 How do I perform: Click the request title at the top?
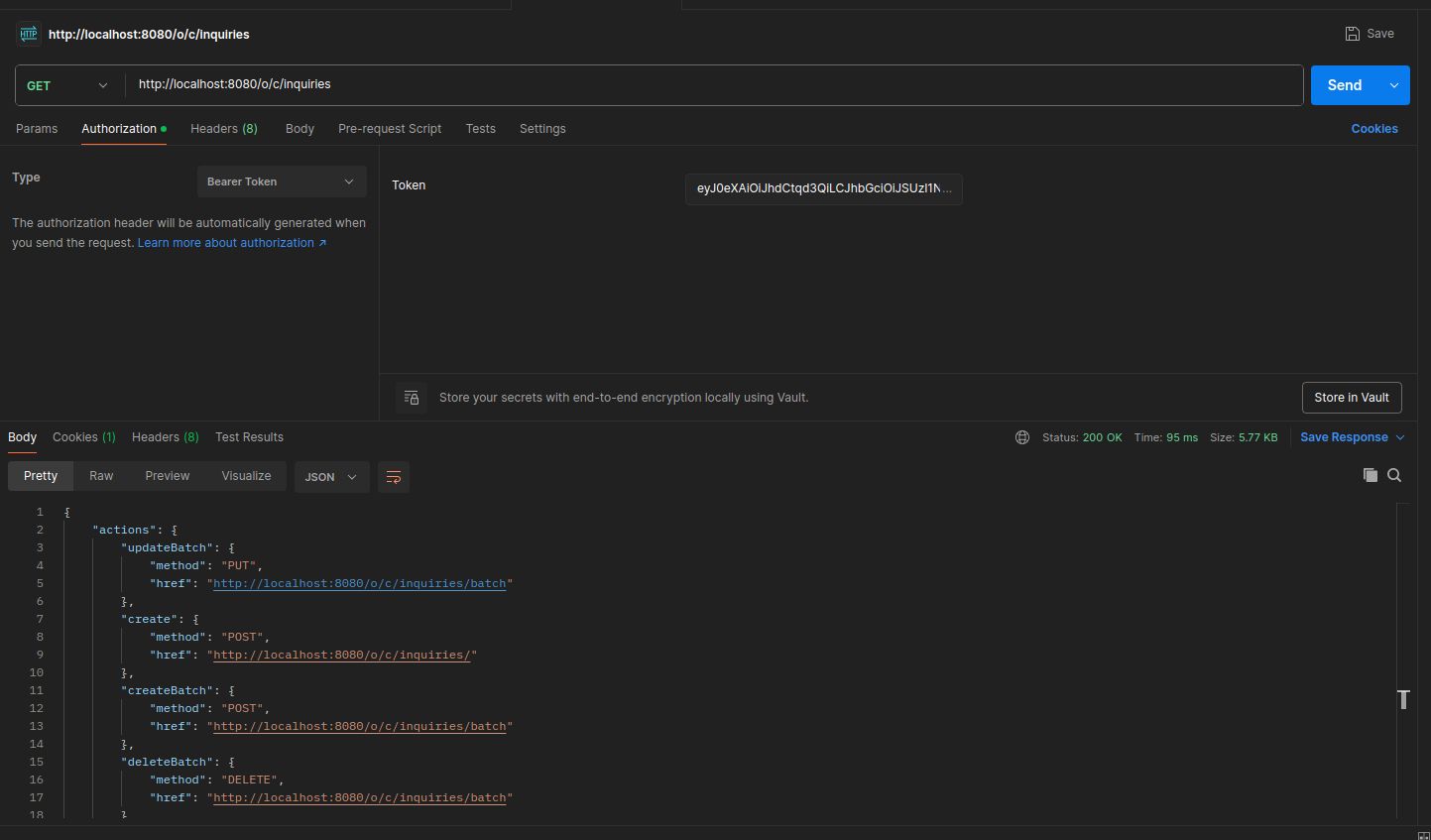pyautogui.click(x=149, y=34)
